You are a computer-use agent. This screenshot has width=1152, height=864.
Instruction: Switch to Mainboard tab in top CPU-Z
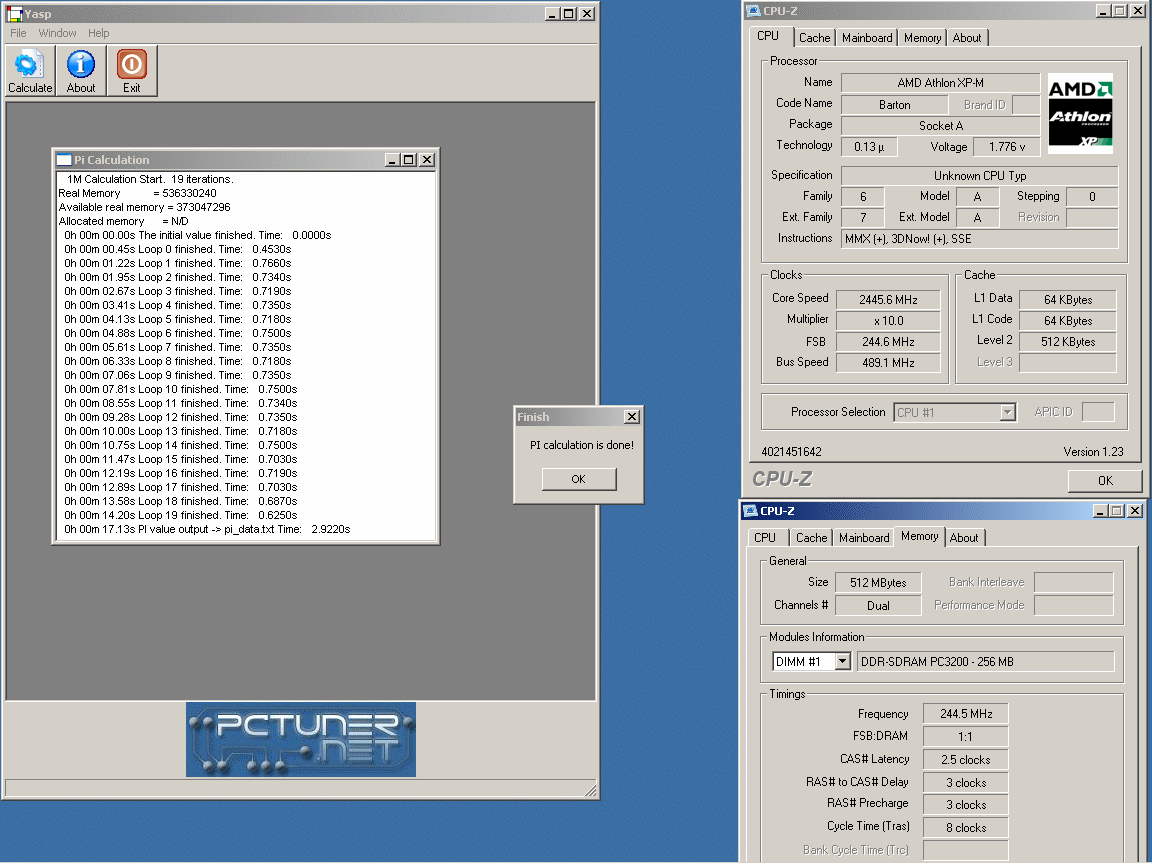867,37
